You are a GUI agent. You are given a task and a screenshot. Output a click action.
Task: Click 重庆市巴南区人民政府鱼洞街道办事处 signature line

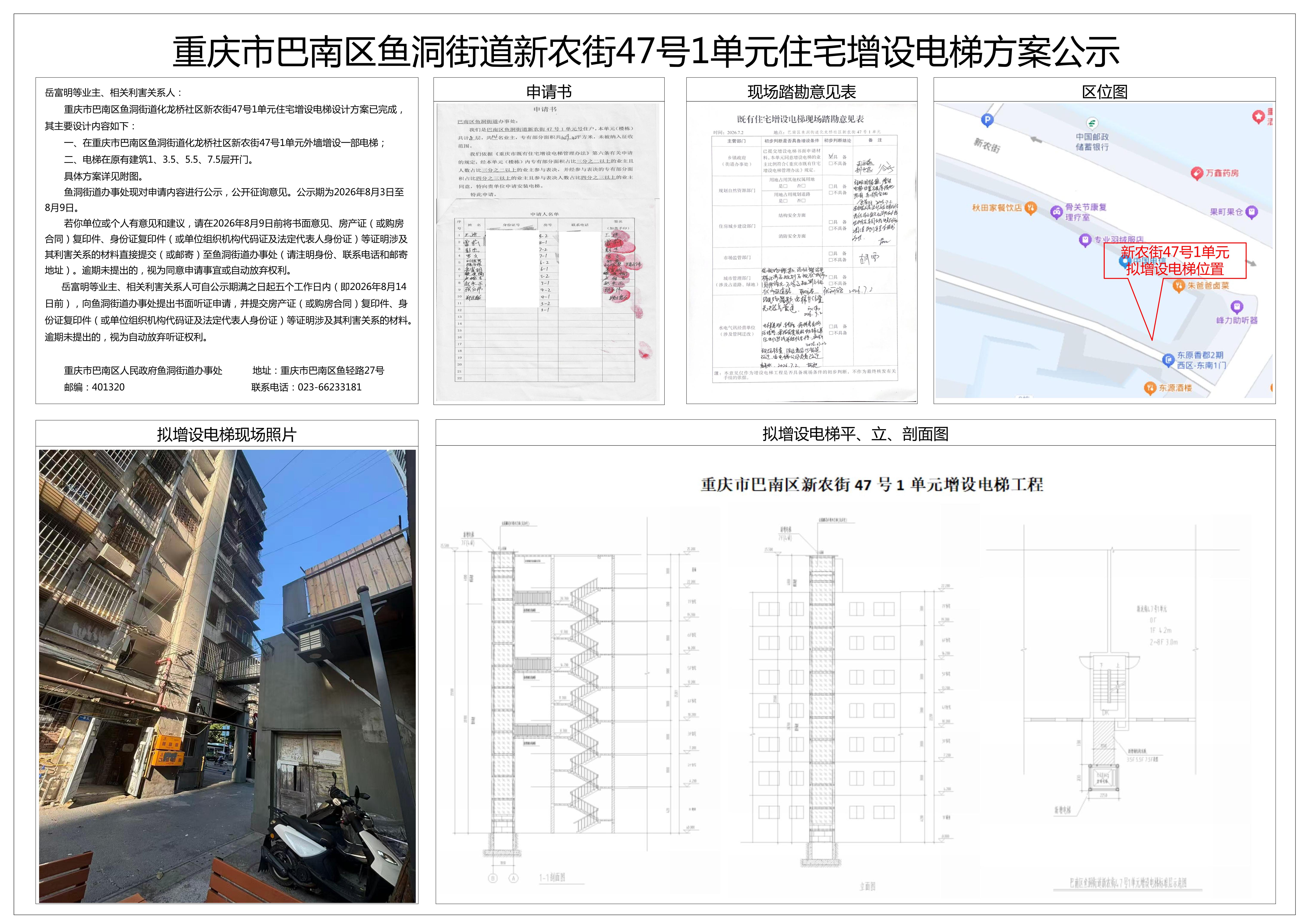pos(143,371)
